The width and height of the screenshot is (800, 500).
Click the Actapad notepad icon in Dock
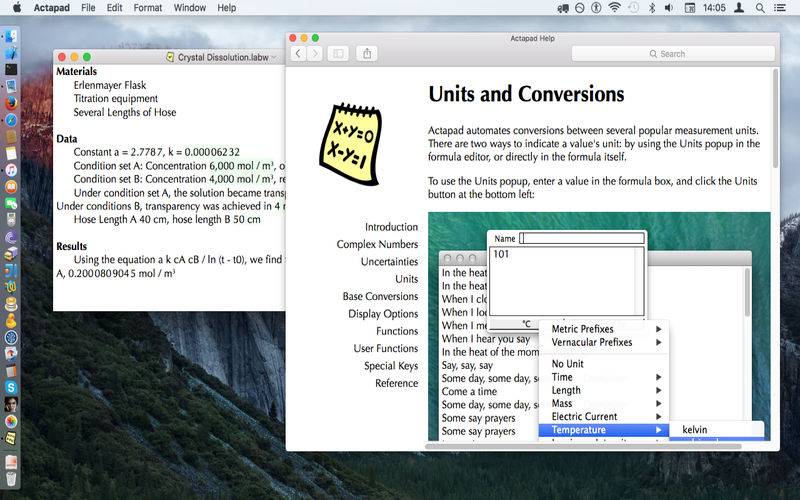[11, 438]
